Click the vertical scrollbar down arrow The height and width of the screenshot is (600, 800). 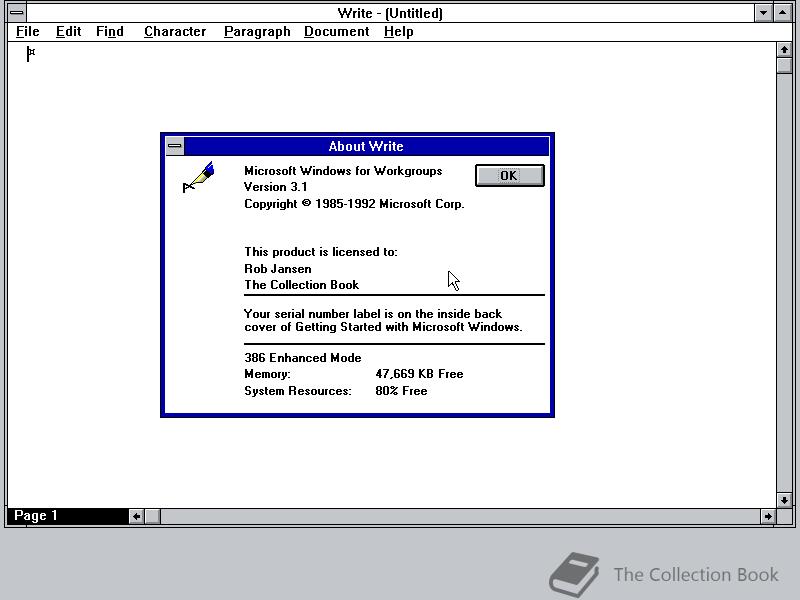pos(784,500)
